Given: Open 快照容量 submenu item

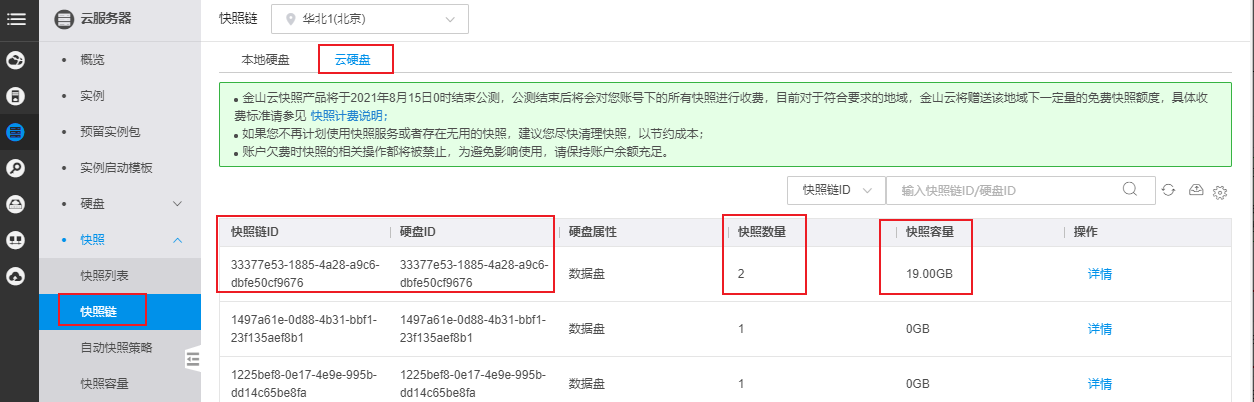Looking at the screenshot, I should click(104, 383).
